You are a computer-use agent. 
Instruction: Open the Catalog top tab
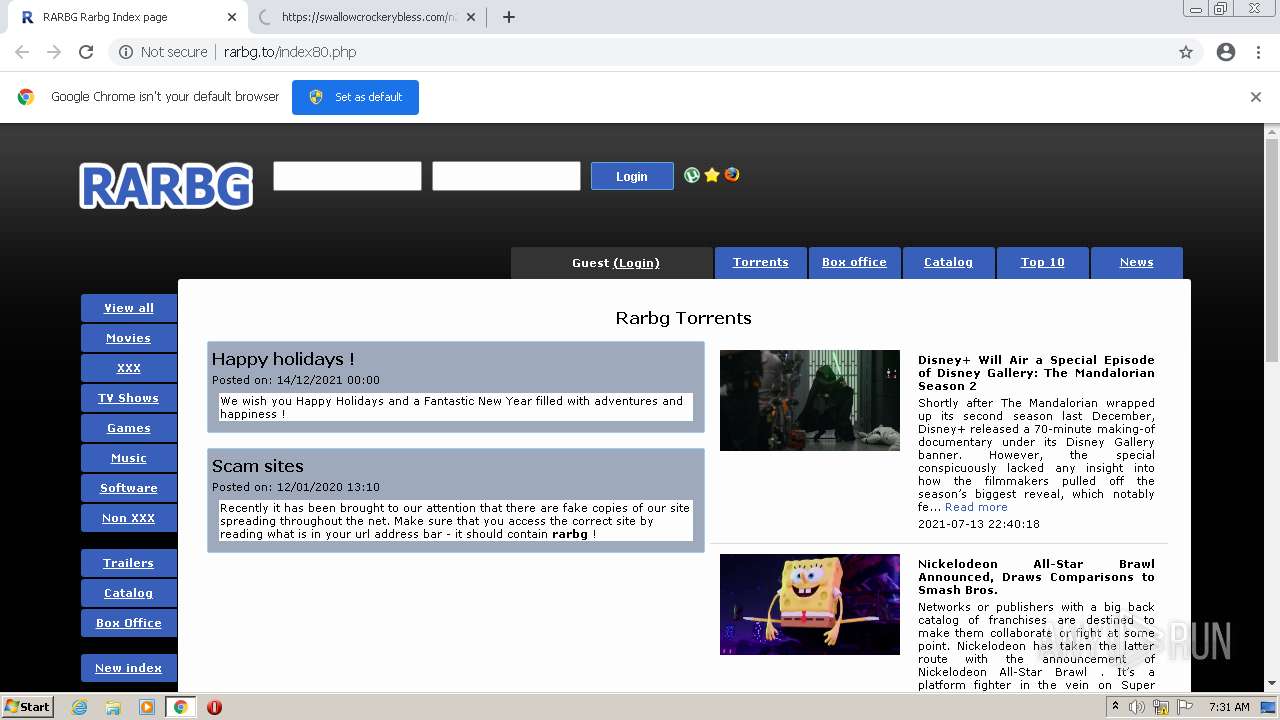[948, 262]
